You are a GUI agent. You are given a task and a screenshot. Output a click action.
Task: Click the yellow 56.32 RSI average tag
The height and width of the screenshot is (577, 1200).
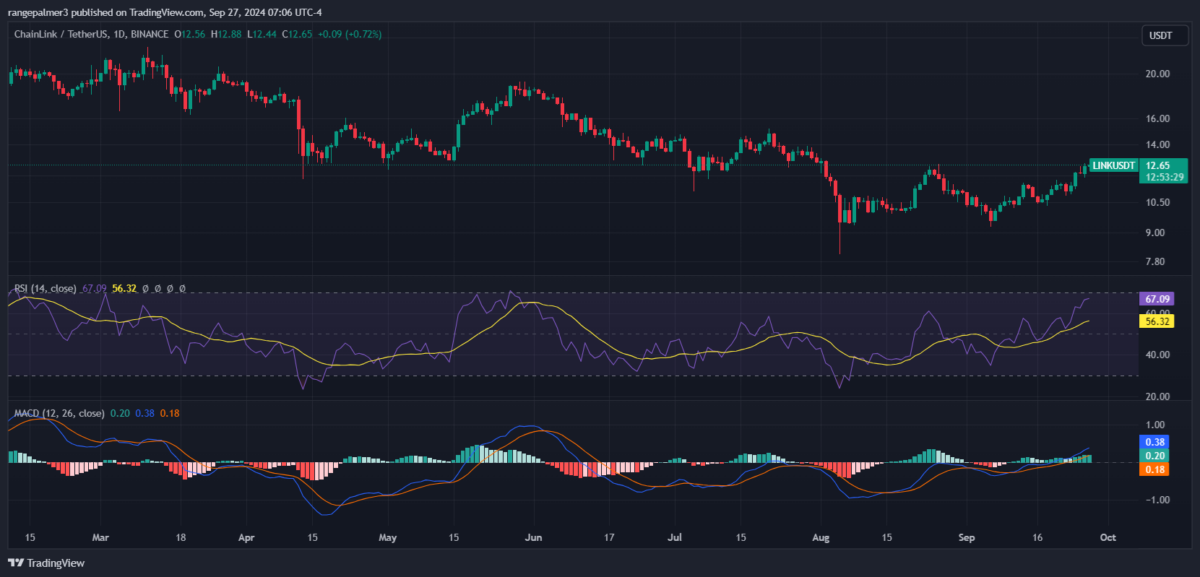pos(1158,321)
